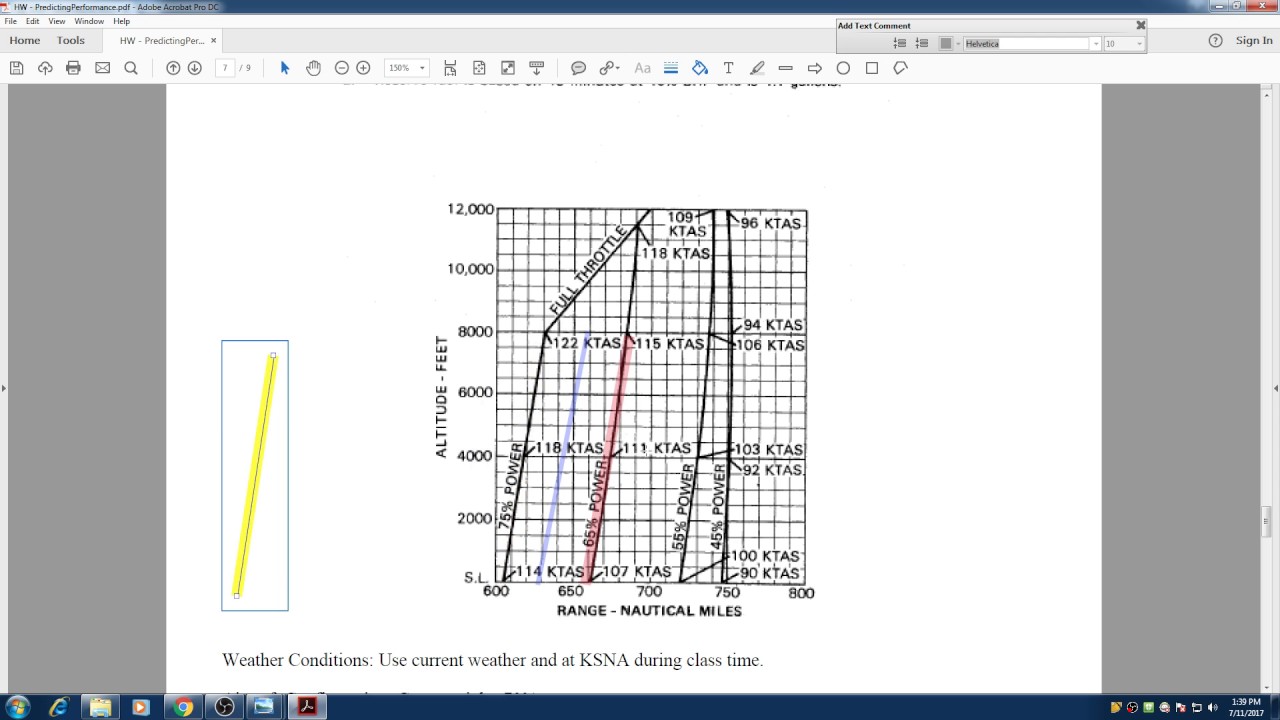
Task: Select the Add Text tool
Action: coord(728,68)
